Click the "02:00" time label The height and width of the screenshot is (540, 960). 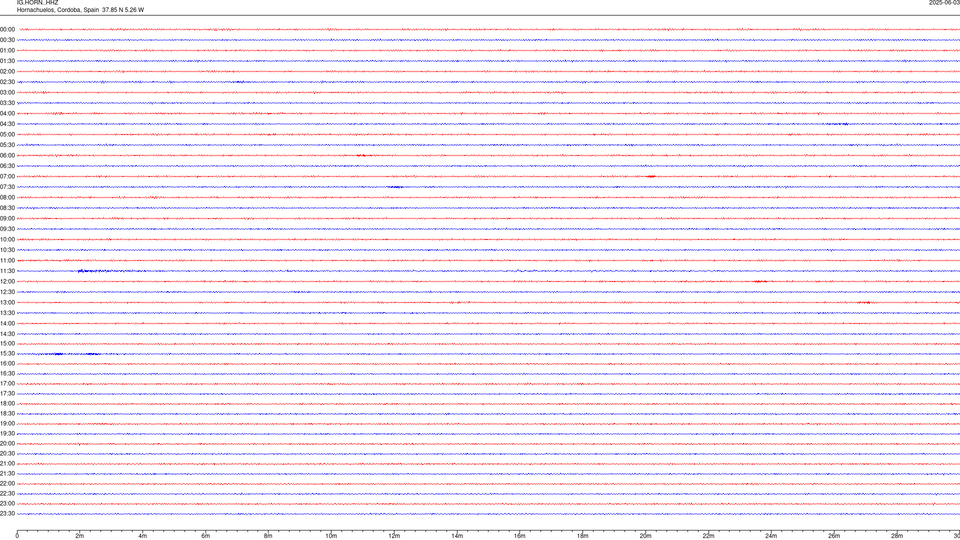(x=7, y=72)
